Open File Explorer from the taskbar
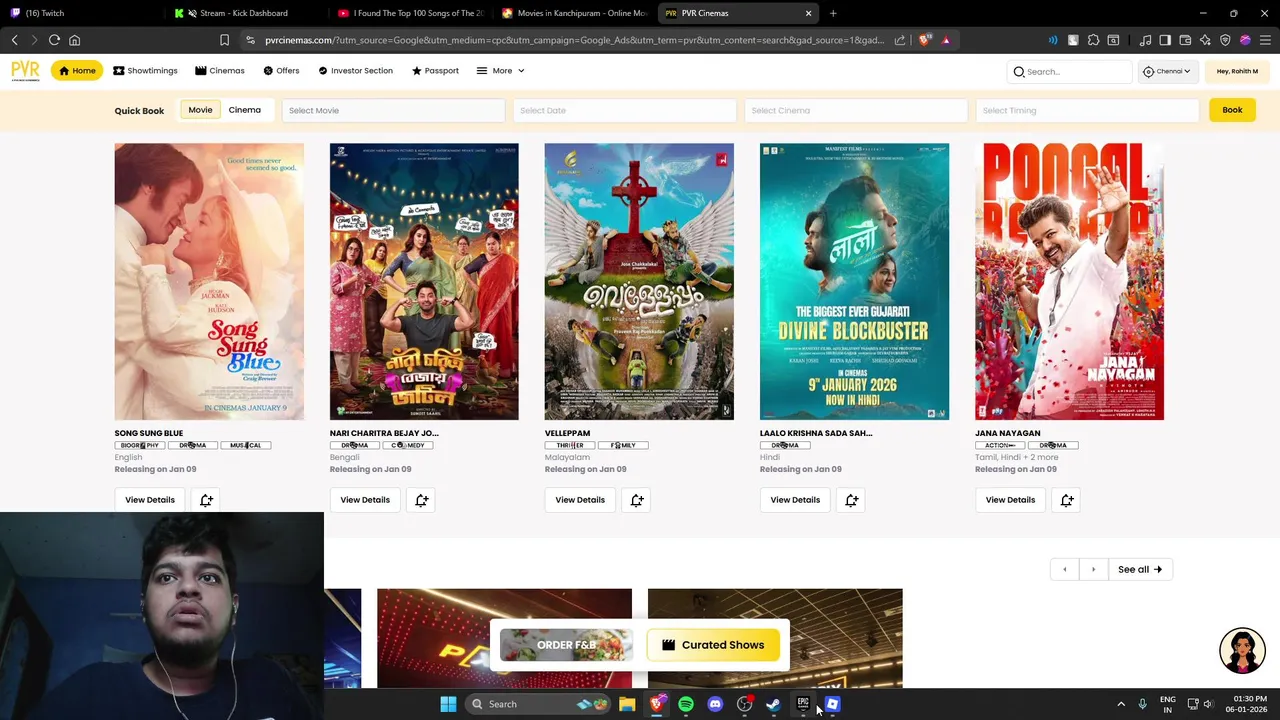The width and height of the screenshot is (1280, 720). [627, 704]
